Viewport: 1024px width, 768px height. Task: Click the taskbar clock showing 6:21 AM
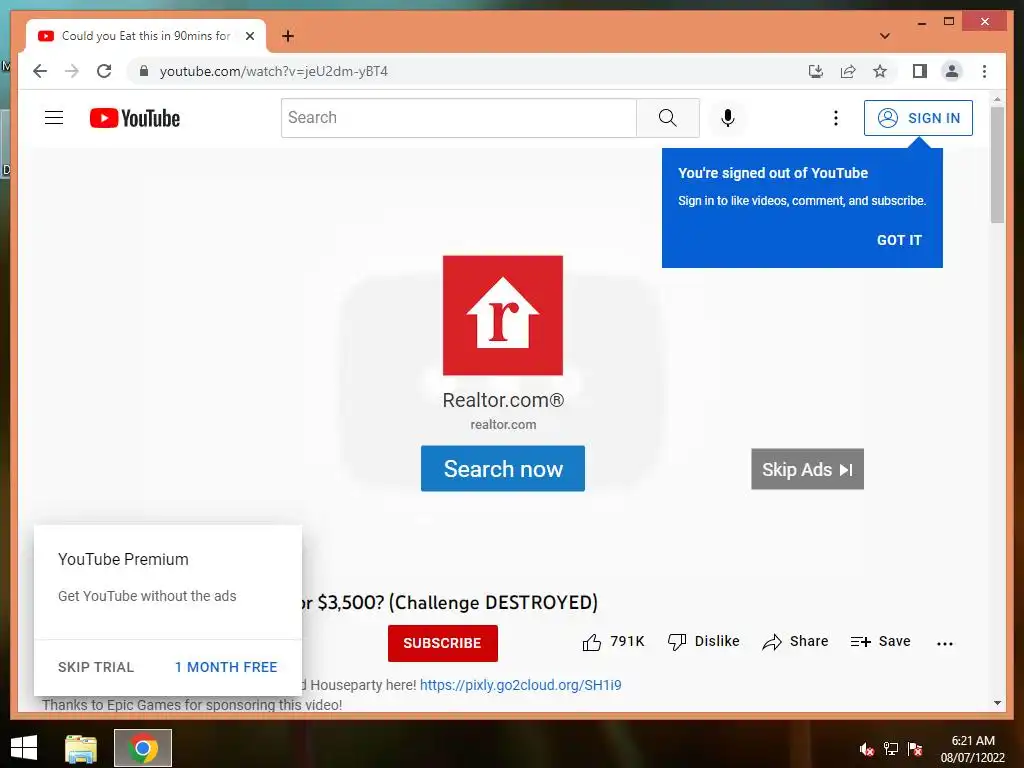pyautogui.click(x=972, y=749)
